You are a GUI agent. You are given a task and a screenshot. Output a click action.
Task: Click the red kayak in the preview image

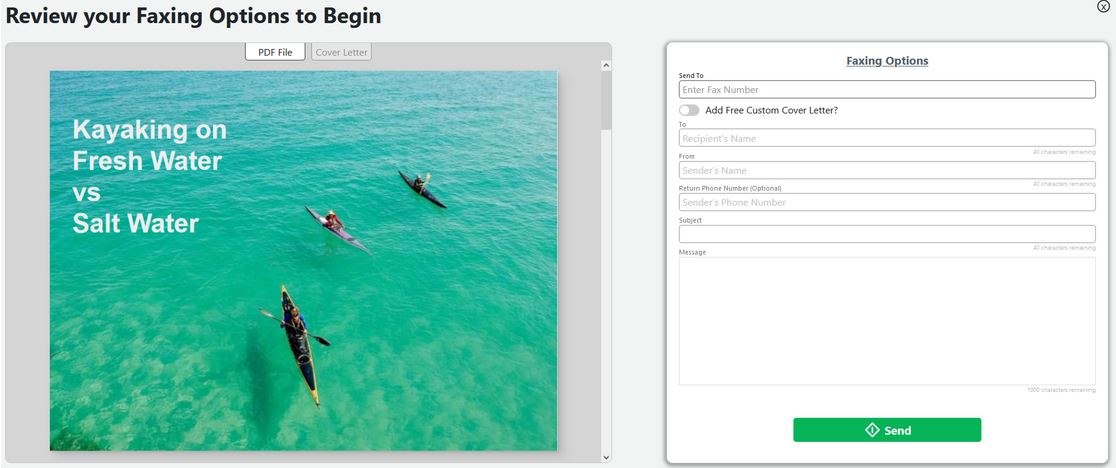tap(335, 227)
